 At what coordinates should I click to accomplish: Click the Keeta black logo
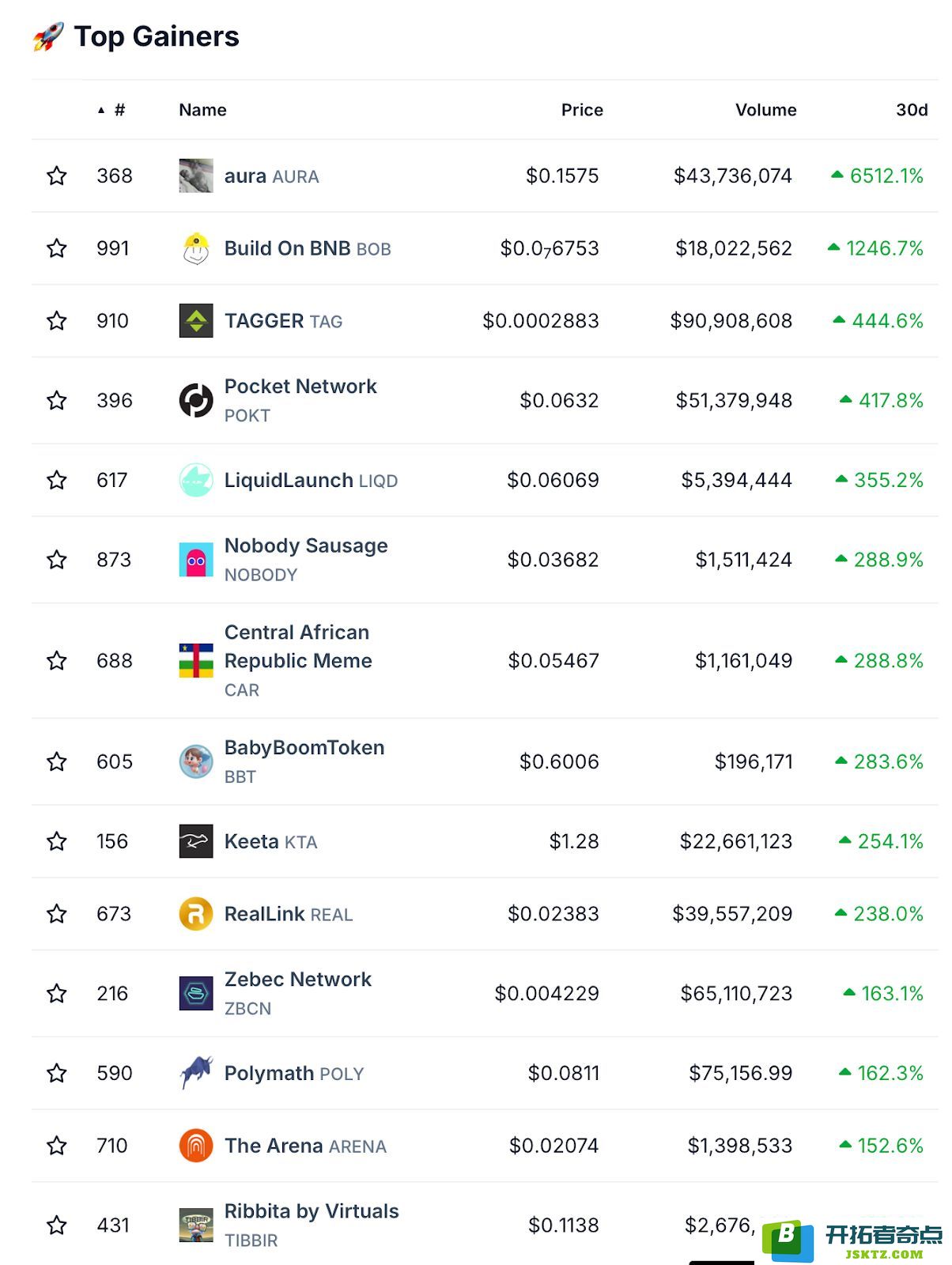click(x=196, y=841)
